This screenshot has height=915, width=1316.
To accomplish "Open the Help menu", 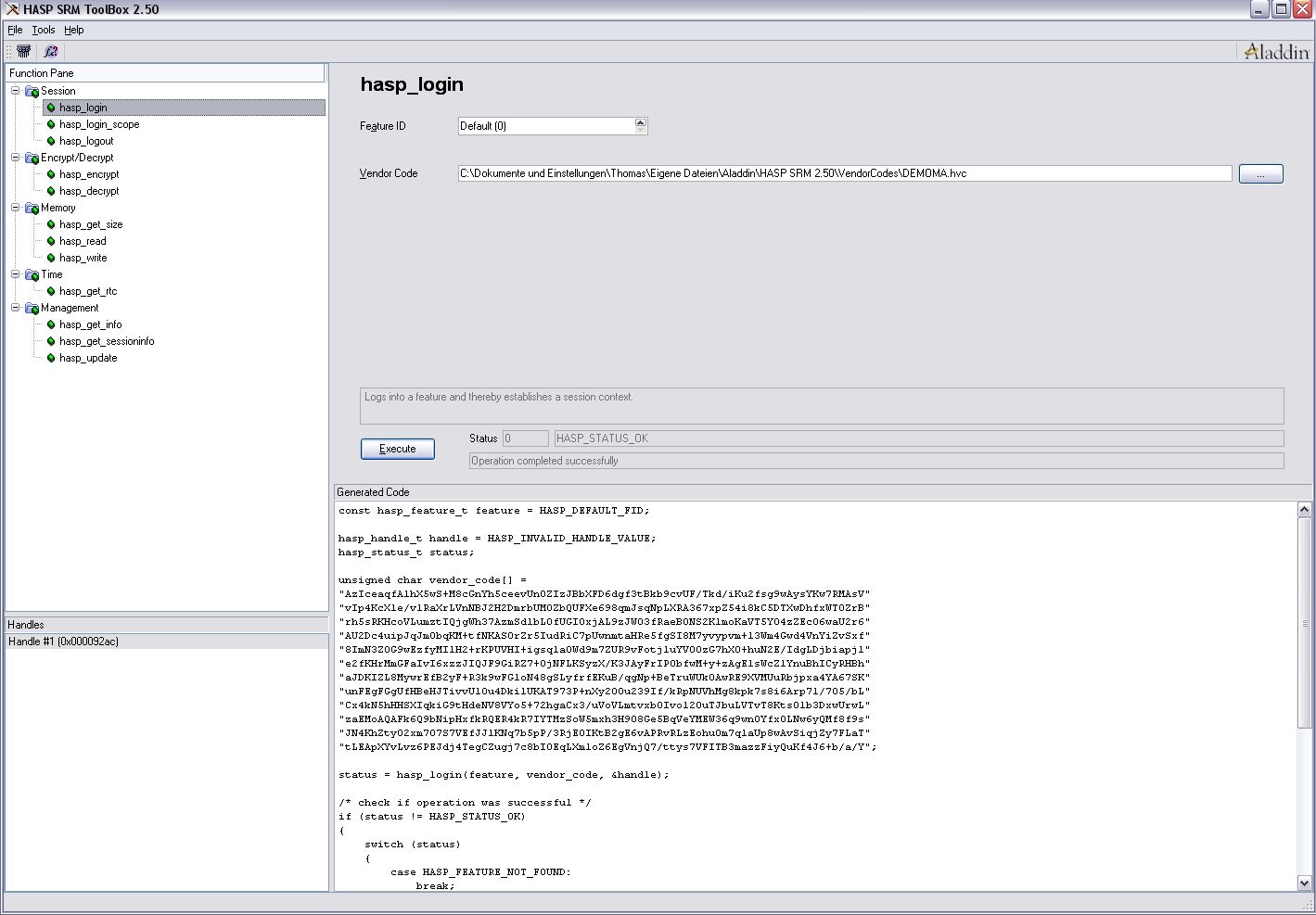I will tap(74, 30).
